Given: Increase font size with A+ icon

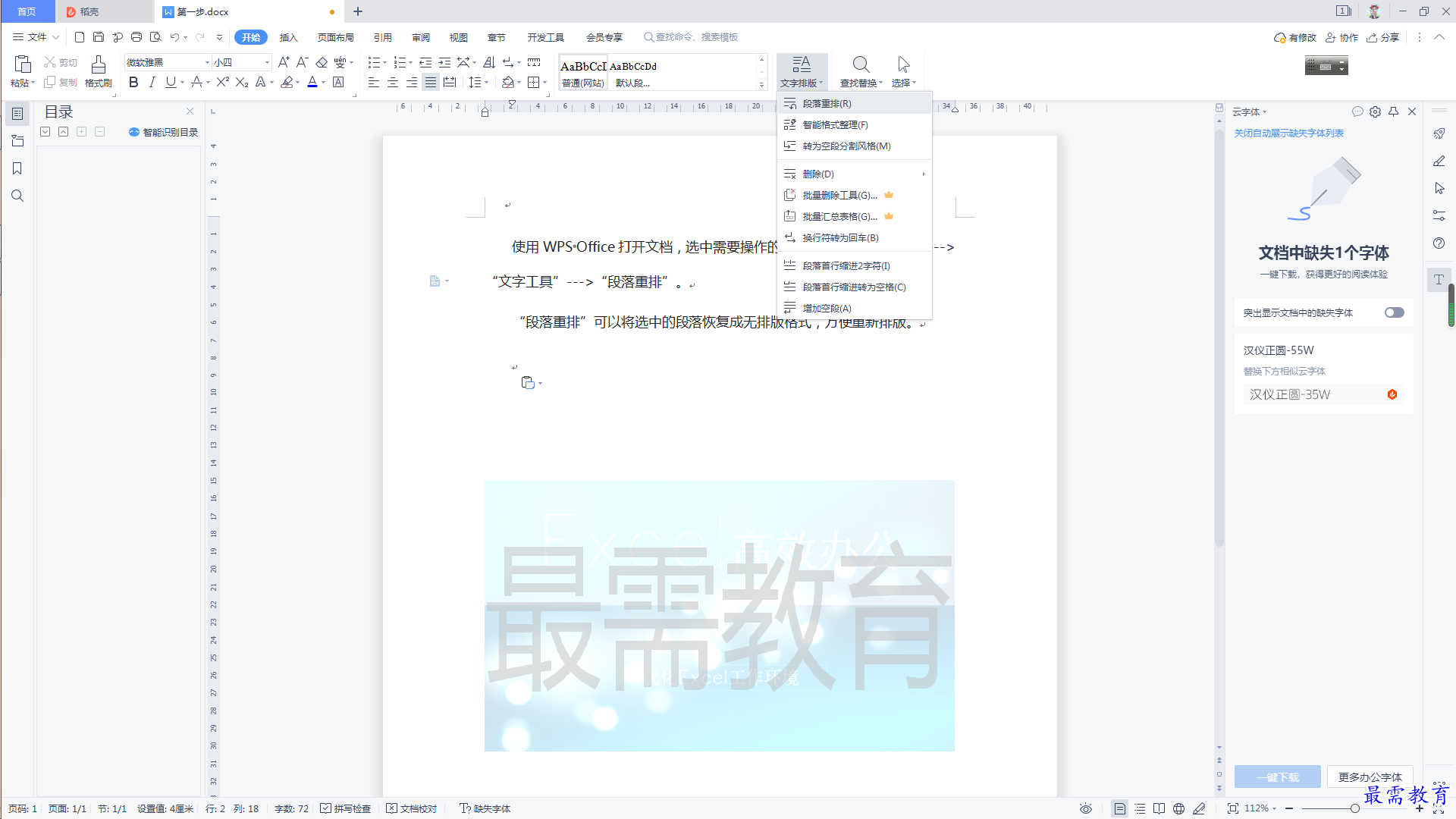Looking at the screenshot, I should [x=283, y=62].
